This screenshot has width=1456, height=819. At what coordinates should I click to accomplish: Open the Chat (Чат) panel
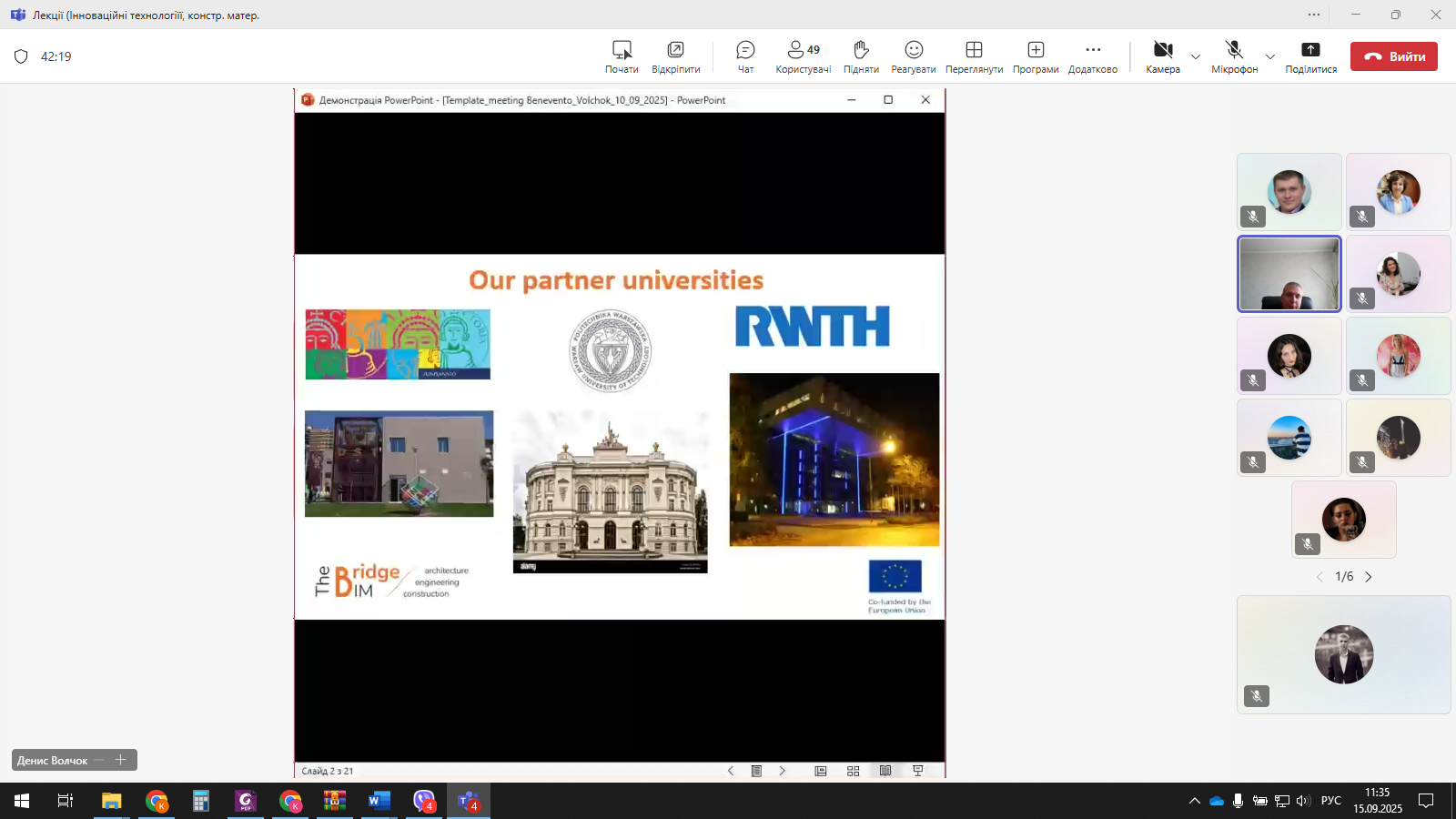(745, 56)
